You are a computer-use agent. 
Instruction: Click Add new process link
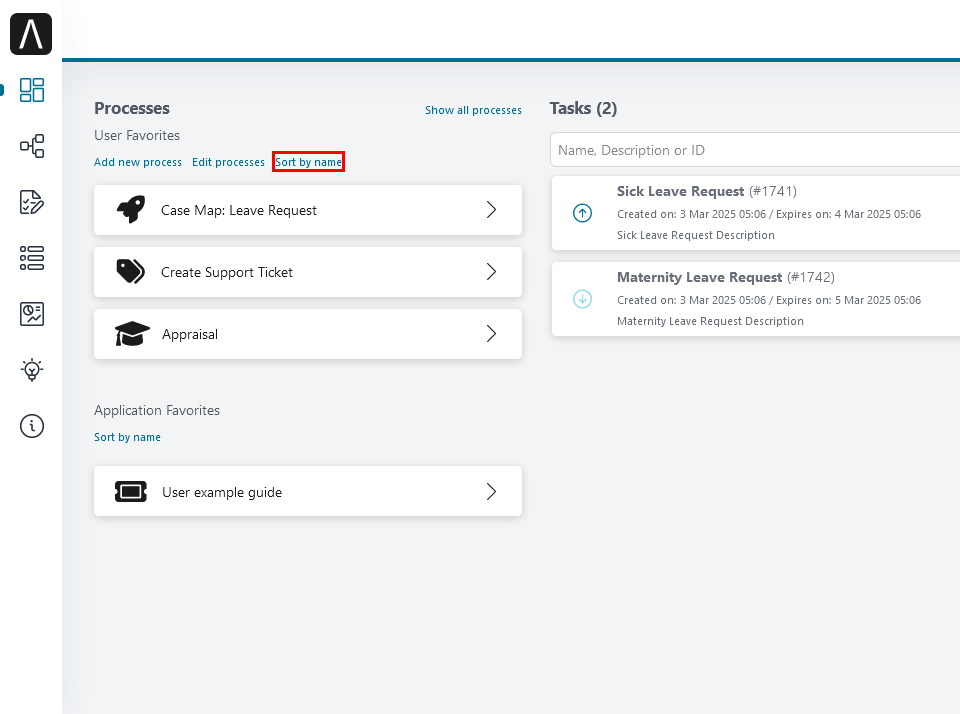coord(138,162)
